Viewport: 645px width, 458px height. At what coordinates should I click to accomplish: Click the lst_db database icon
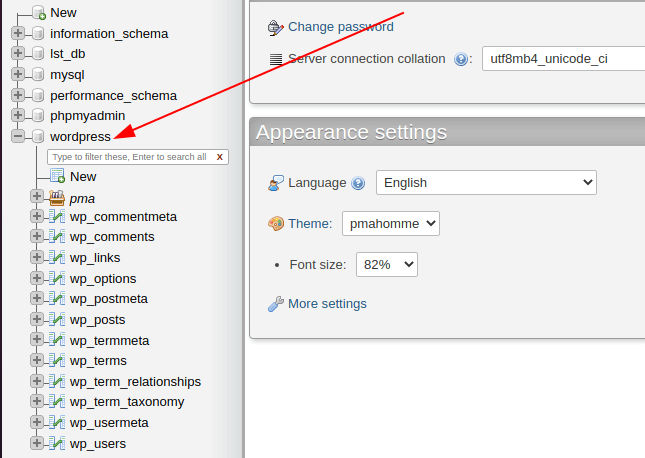pyautogui.click(x=38, y=53)
